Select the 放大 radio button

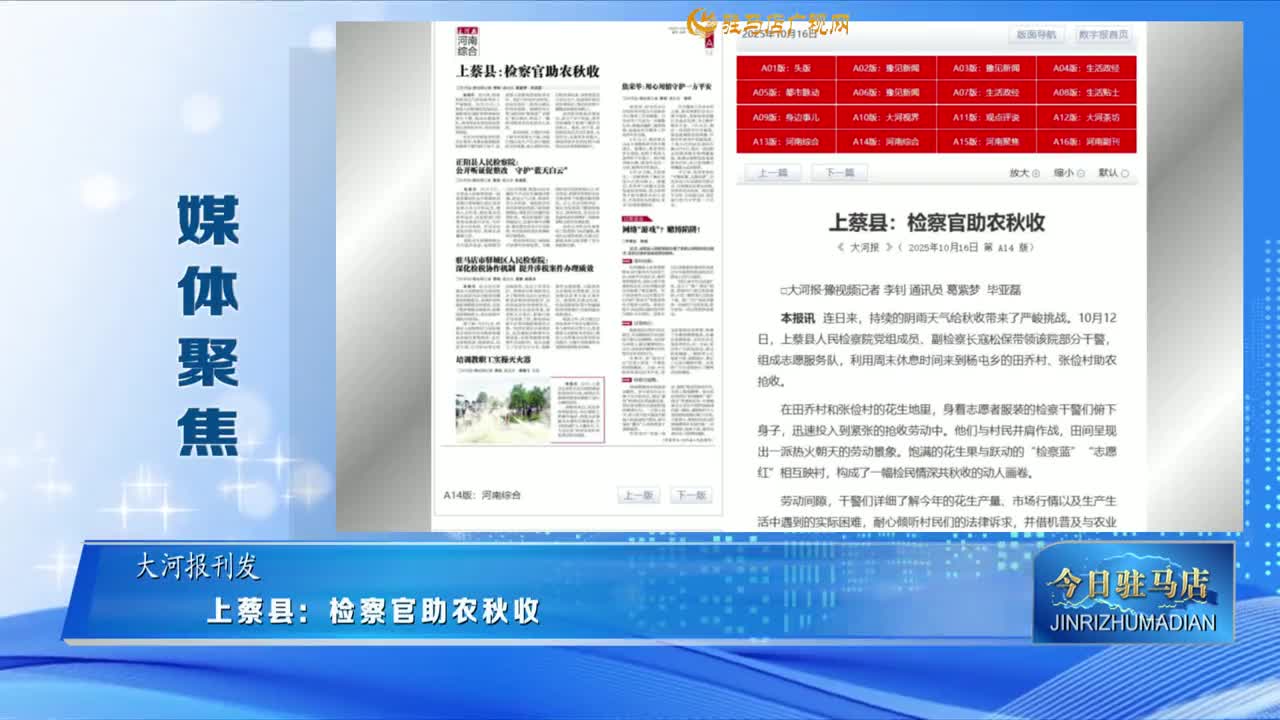pos(1035,173)
